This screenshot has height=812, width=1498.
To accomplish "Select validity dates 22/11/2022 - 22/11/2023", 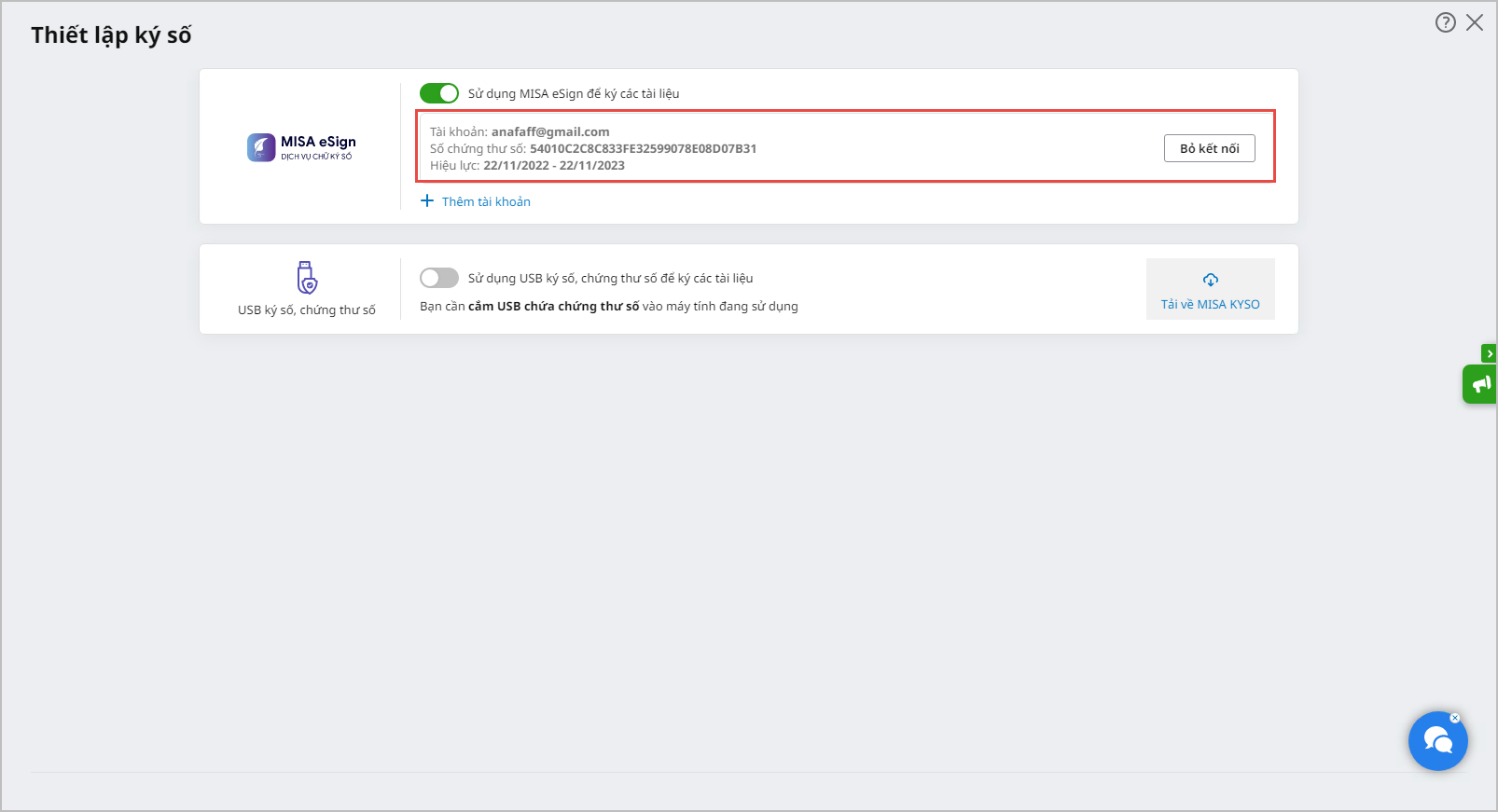I will 554,165.
